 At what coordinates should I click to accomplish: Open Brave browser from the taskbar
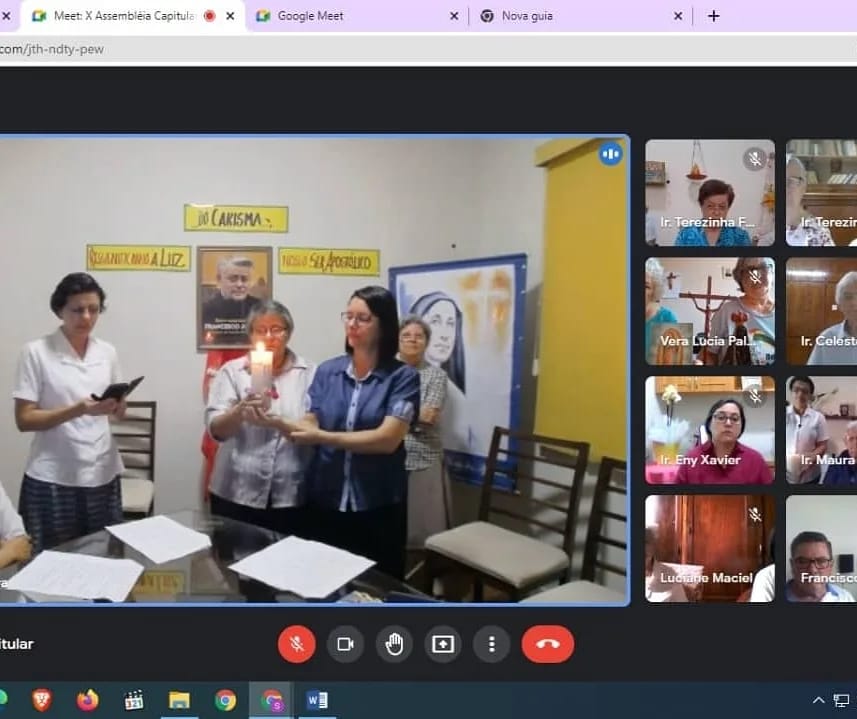[x=41, y=700]
